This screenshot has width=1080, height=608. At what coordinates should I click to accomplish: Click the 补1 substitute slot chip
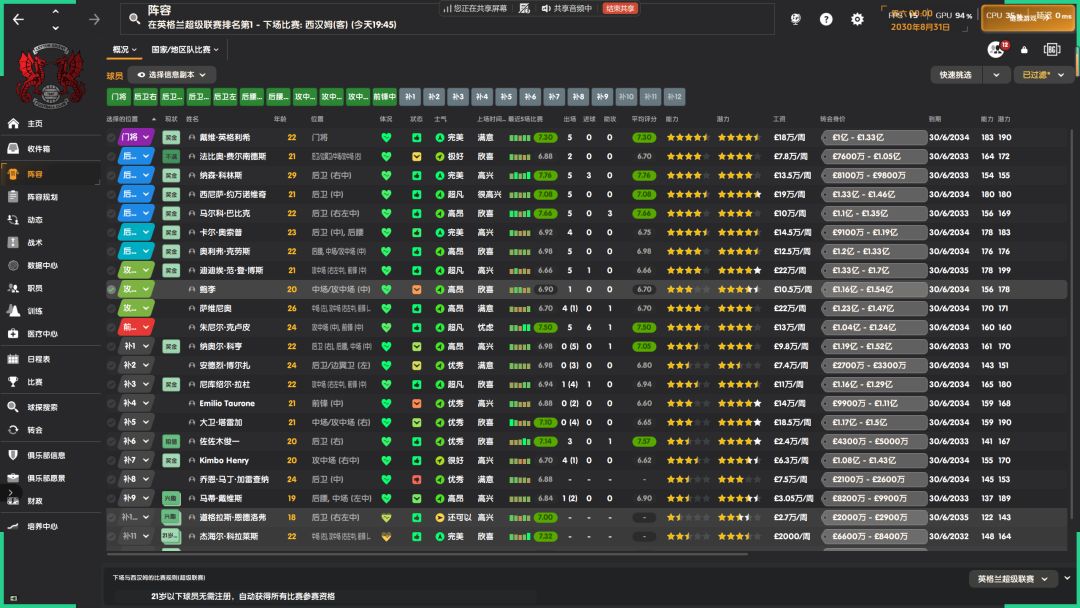click(410, 97)
